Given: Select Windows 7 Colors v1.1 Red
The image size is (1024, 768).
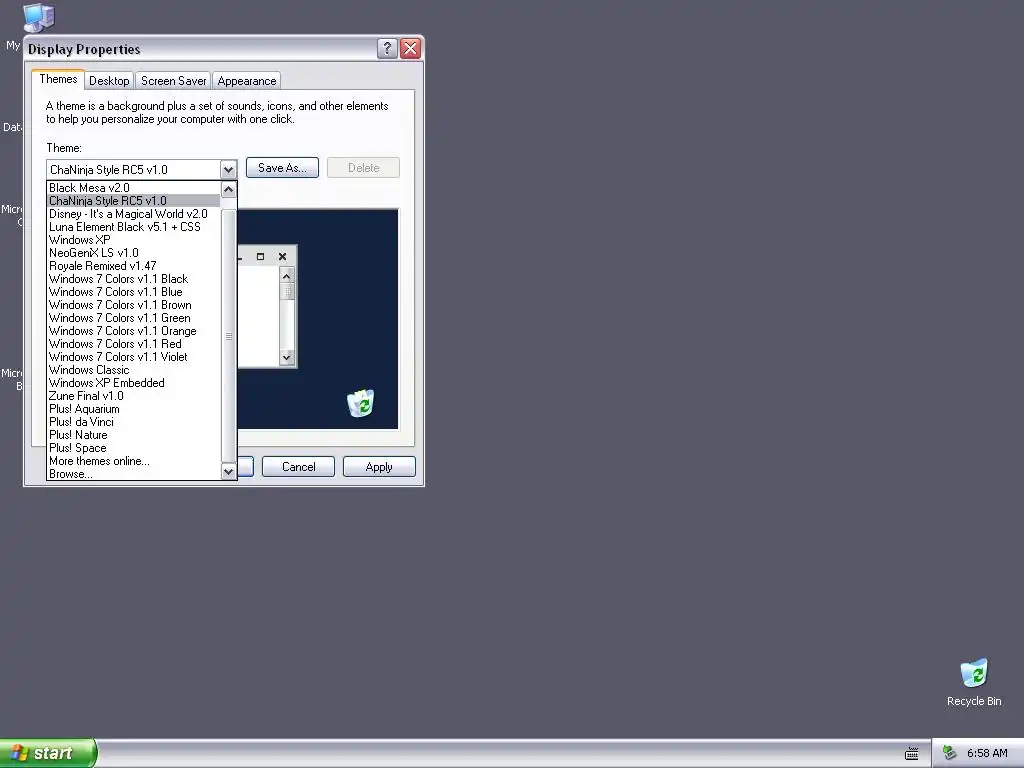Looking at the screenshot, I should point(135,344).
